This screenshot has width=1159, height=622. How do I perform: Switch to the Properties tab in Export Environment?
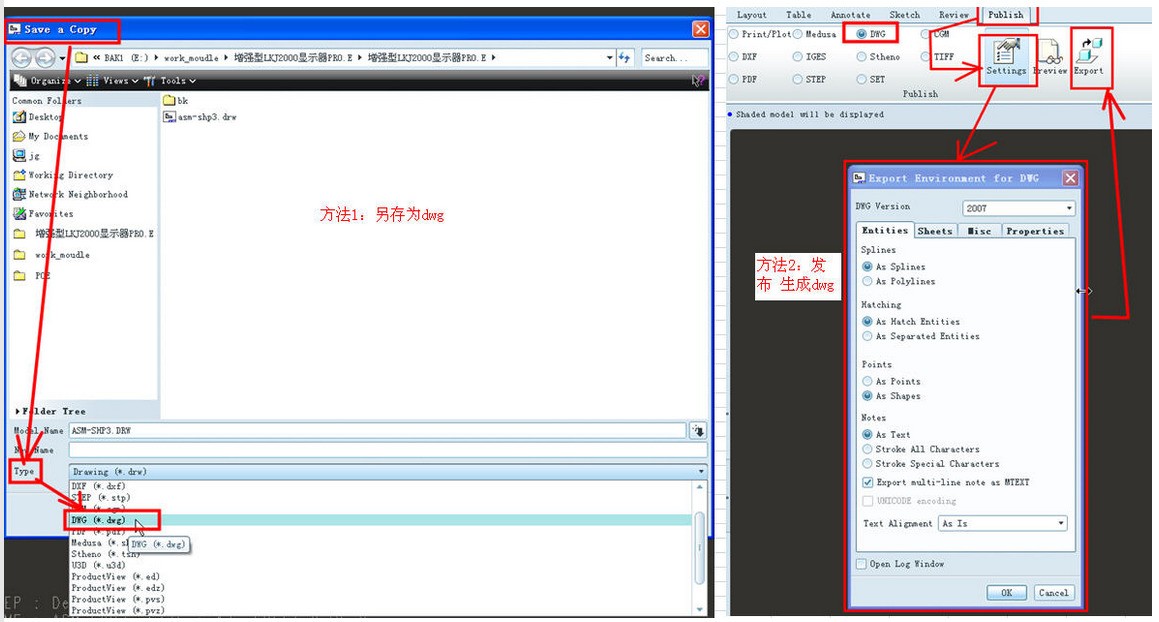[x=1035, y=231]
